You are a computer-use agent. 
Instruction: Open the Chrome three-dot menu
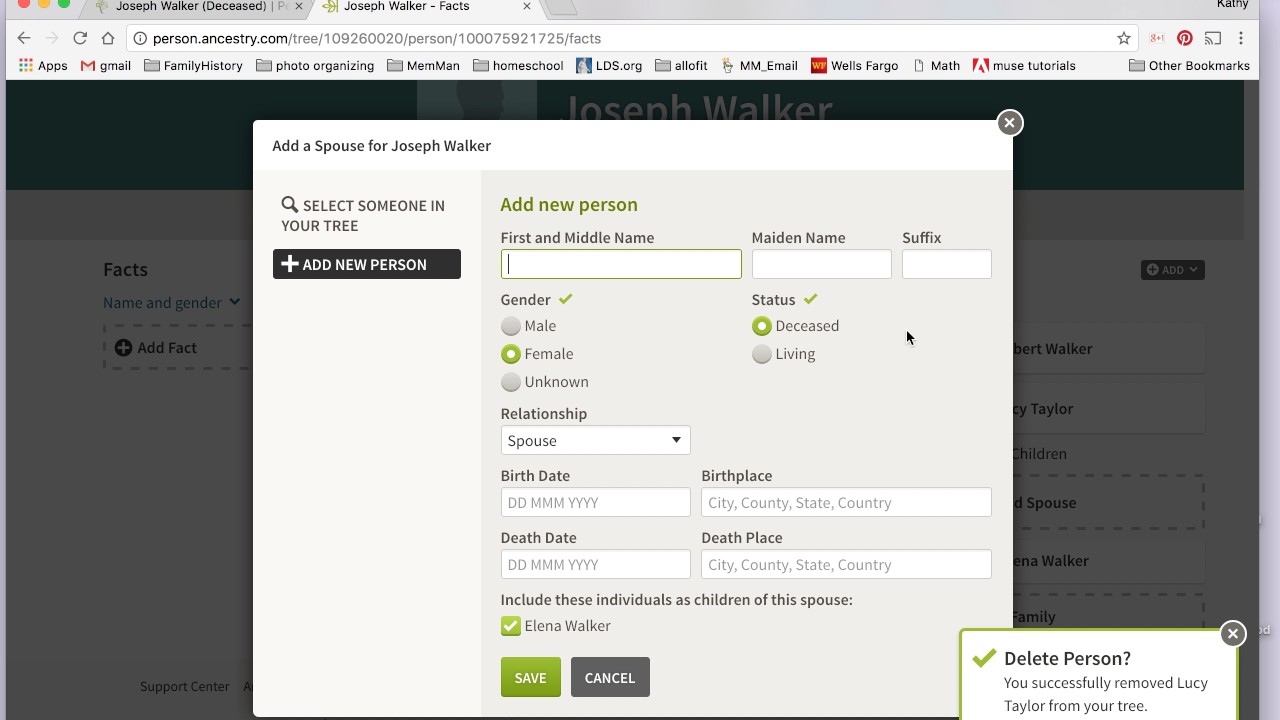pos(1241,38)
